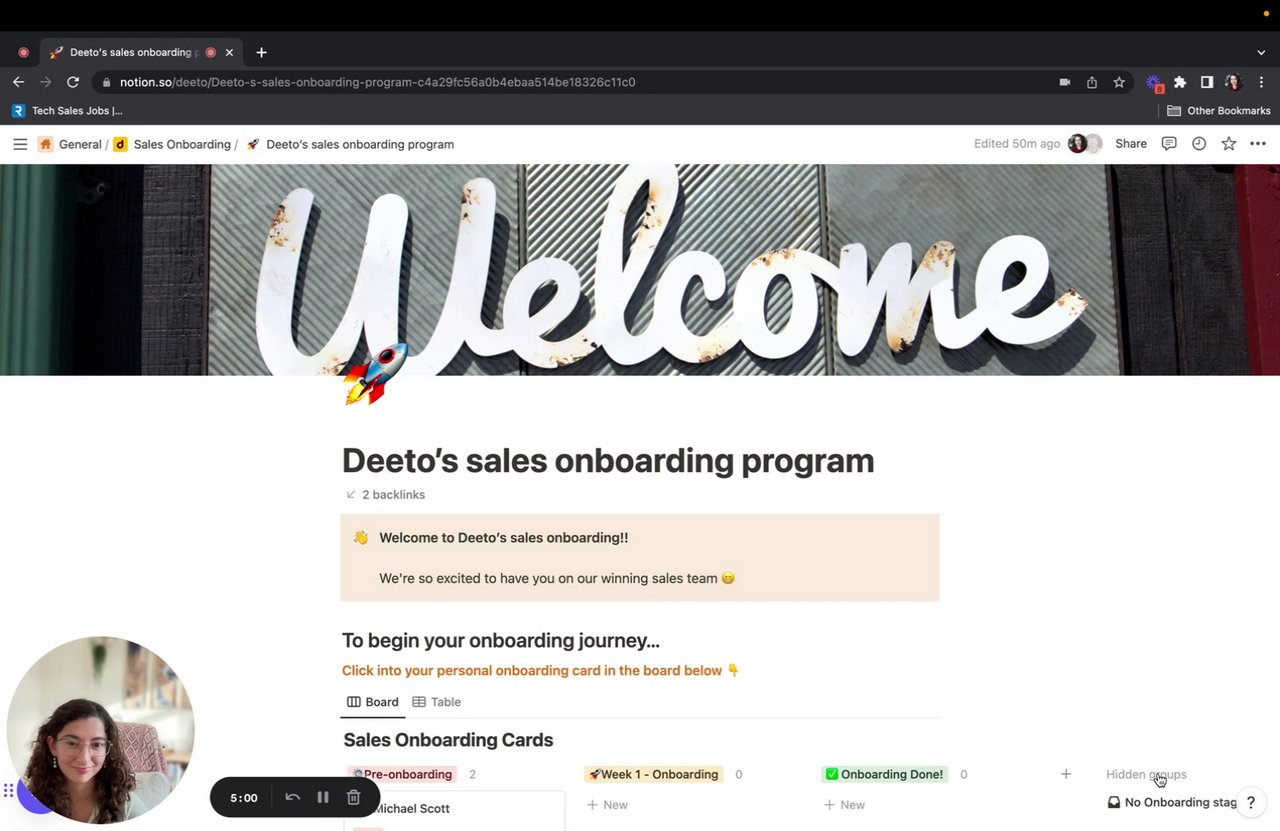The height and width of the screenshot is (831, 1280).
Task: Navigate to Sales Onboarding breadcrumb
Action: (172, 144)
